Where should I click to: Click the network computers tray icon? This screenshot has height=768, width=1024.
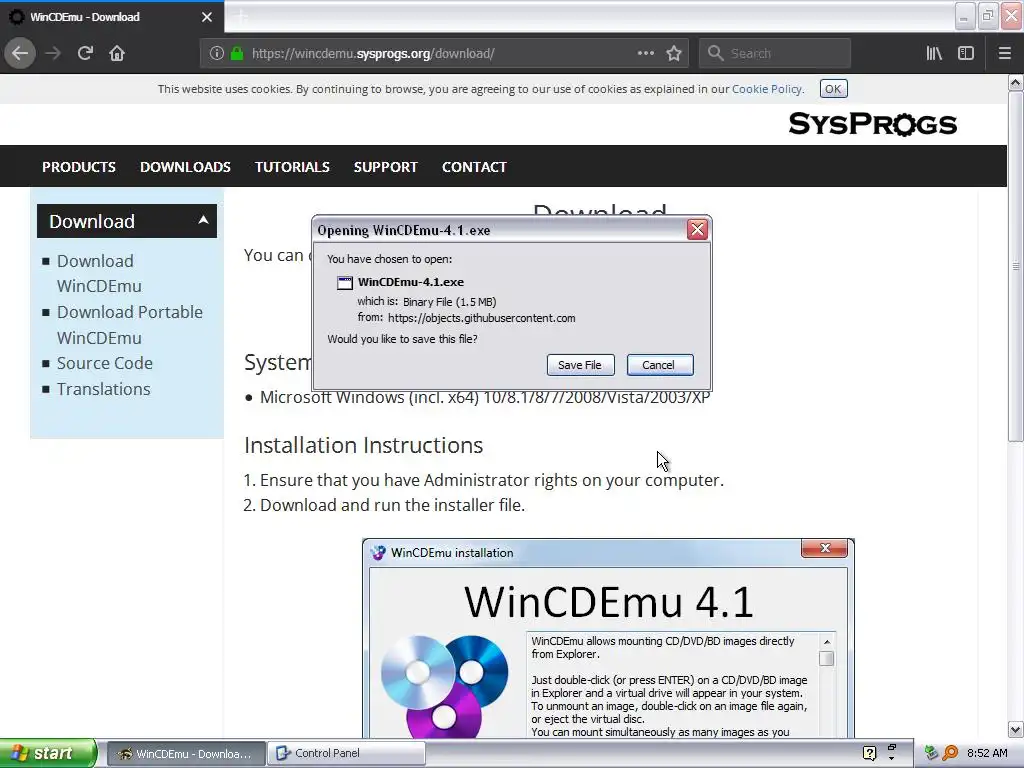[x=931, y=753]
